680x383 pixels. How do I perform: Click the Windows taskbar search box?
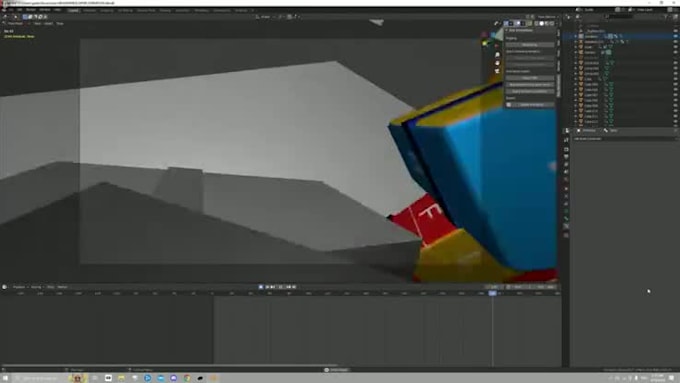[x=39, y=378]
